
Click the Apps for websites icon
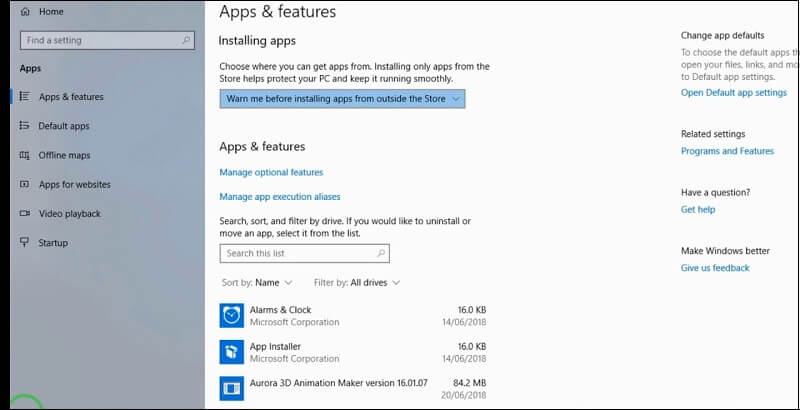[24, 184]
